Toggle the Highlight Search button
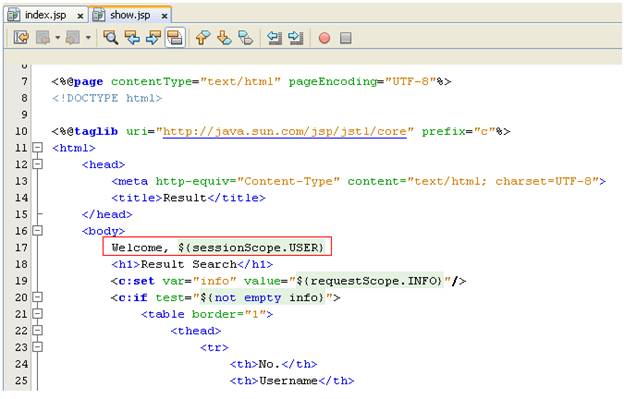The width and height of the screenshot is (624, 399). click(x=175, y=38)
